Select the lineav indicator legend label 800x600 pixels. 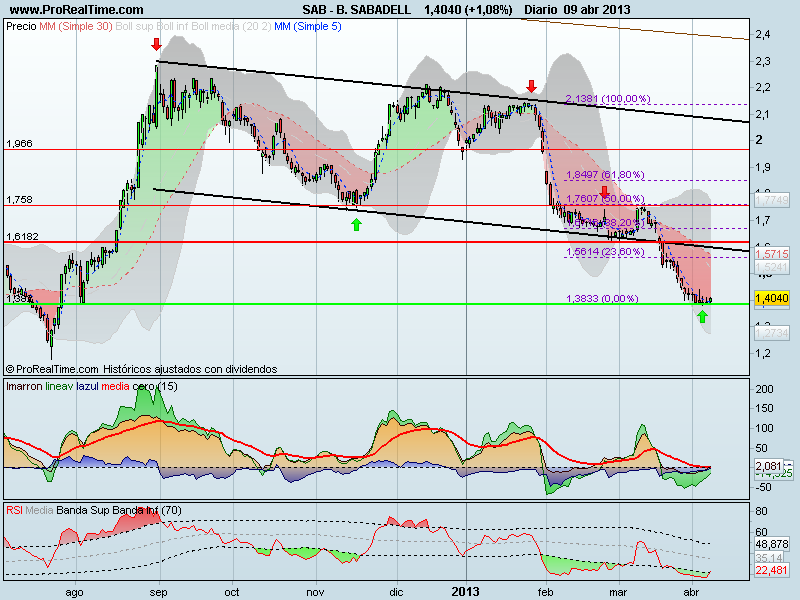point(59,386)
